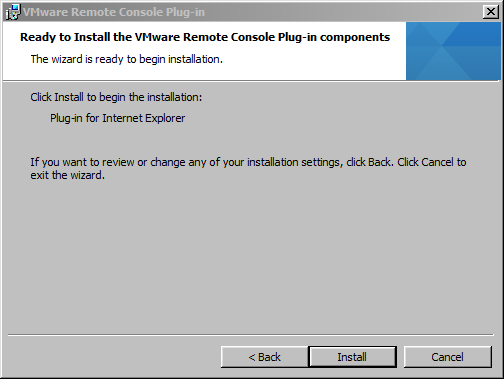The width and height of the screenshot is (504, 379).
Task: Click the review or change settings paragraph
Action: coord(248,169)
